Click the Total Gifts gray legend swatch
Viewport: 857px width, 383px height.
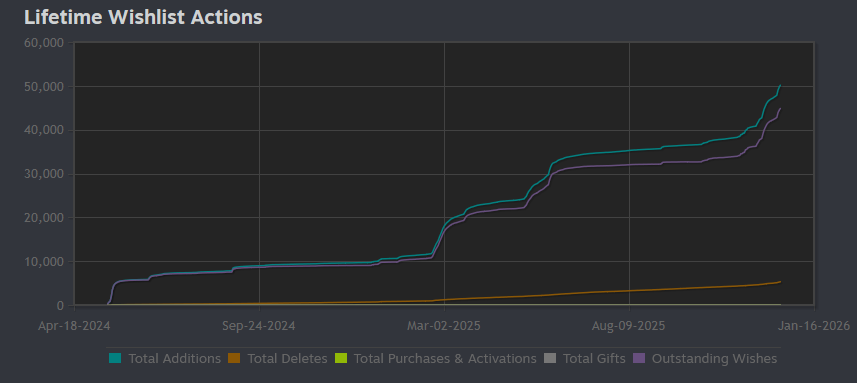(x=550, y=359)
